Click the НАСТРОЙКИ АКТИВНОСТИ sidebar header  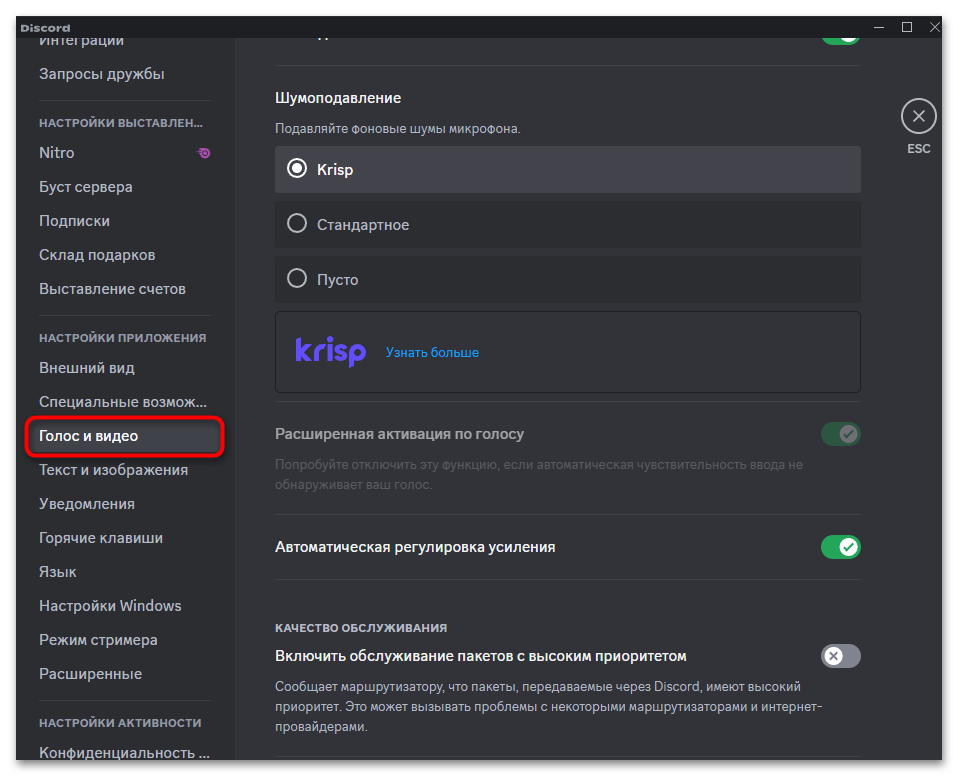click(120, 723)
